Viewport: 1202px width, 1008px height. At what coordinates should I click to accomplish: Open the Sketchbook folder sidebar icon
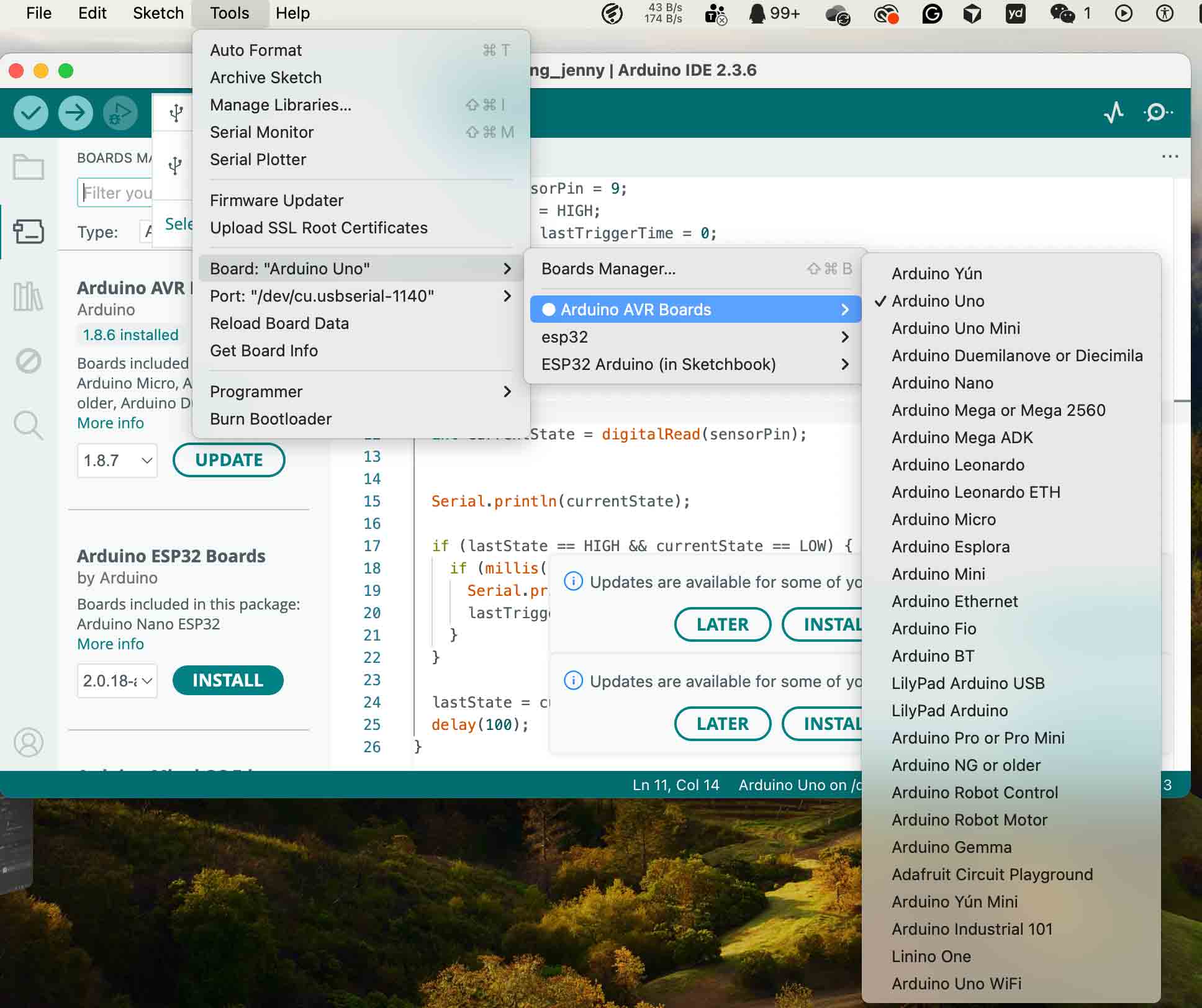click(29, 168)
